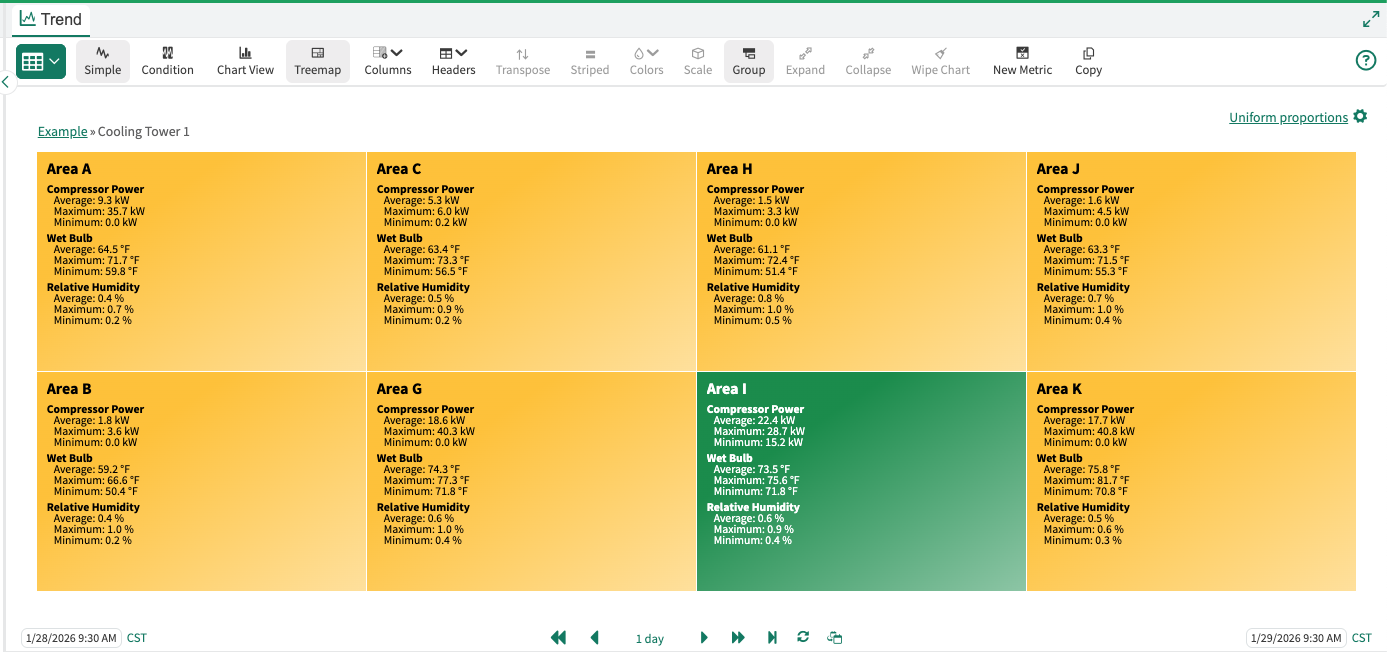Viewport: 1387px width, 652px height.
Task: Step back a full display range
Action: pyautogui.click(x=558, y=638)
